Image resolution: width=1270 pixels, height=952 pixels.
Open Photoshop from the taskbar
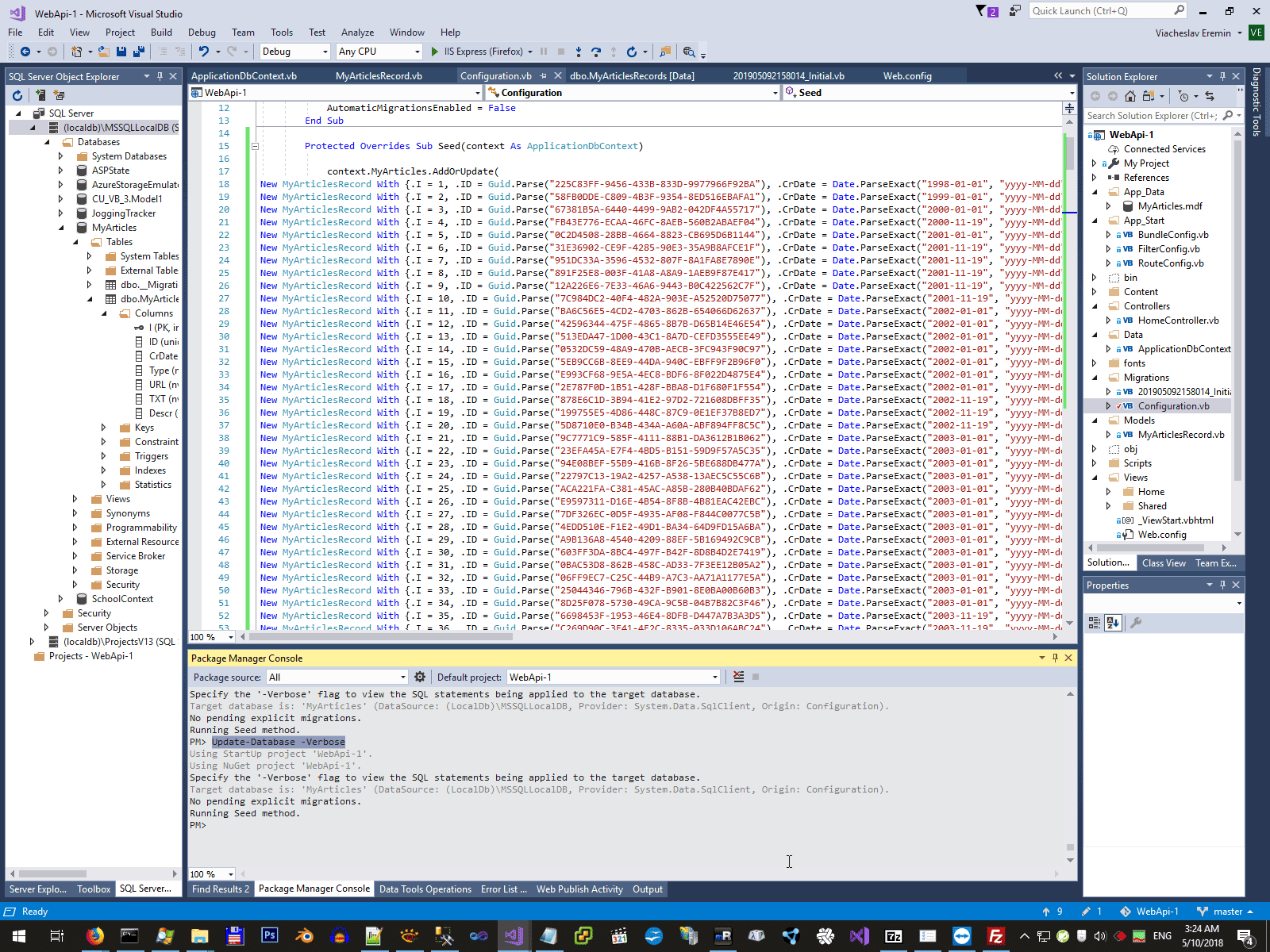pyautogui.click(x=269, y=936)
